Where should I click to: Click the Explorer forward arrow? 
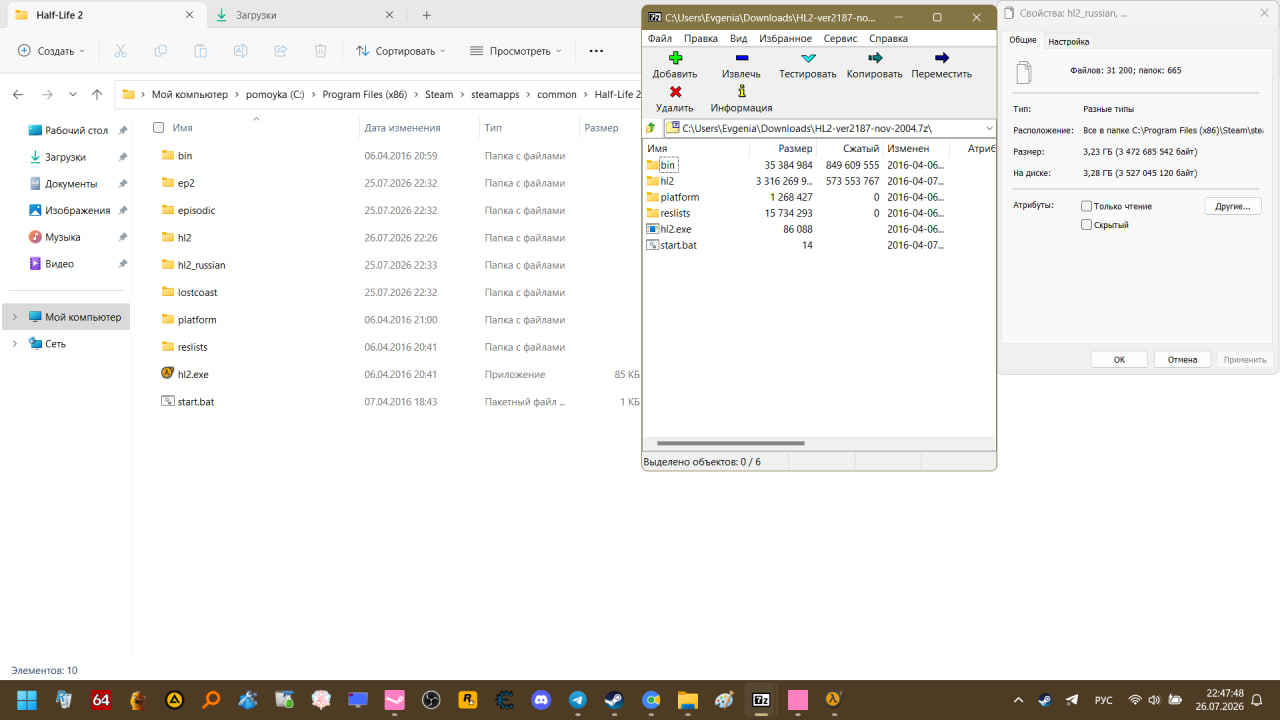click(47, 94)
